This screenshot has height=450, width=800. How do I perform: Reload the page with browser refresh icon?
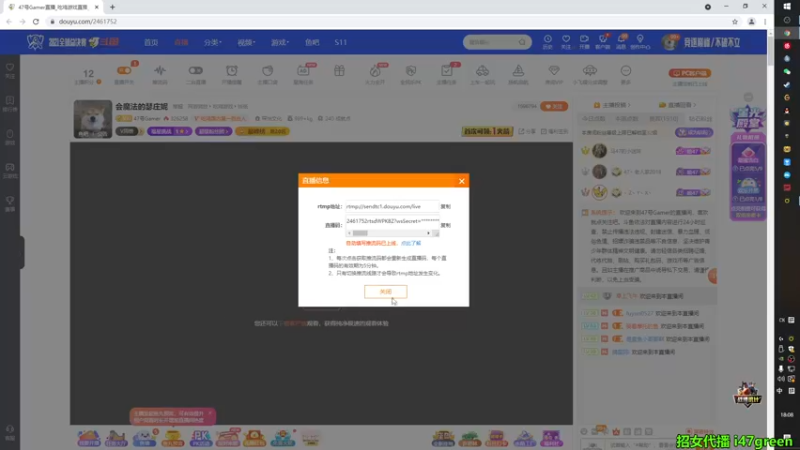(x=36, y=21)
